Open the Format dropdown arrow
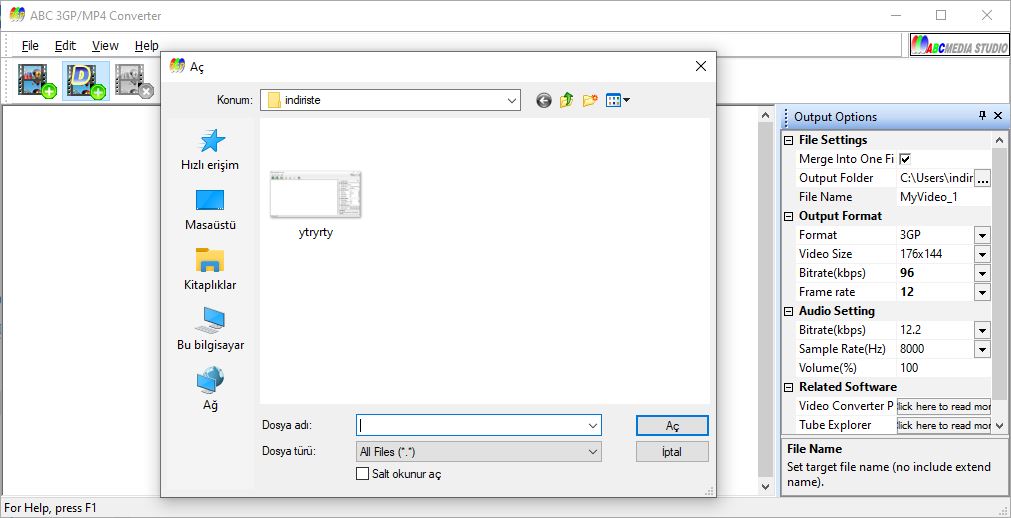 point(982,235)
